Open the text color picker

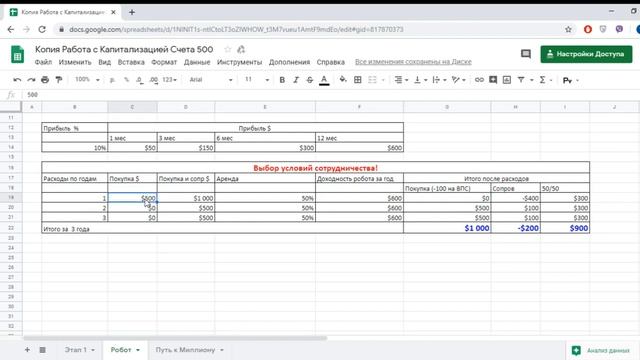click(x=324, y=80)
